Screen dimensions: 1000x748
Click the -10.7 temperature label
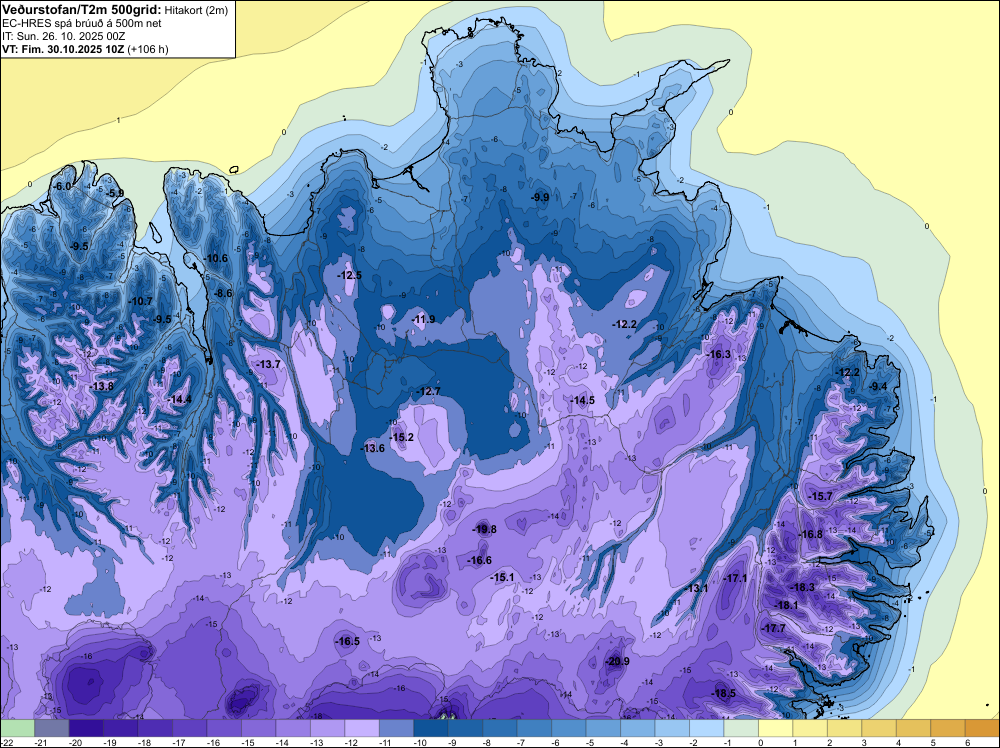(x=141, y=302)
